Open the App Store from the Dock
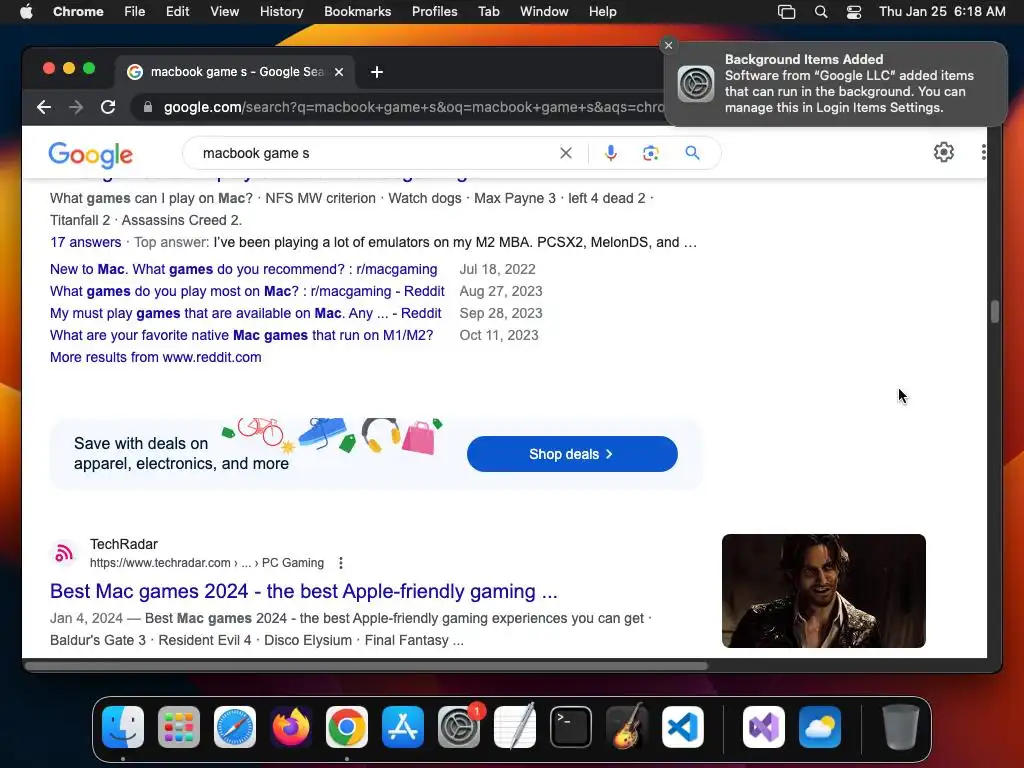Screen dimensions: 1024x768 tap(403, 727)
